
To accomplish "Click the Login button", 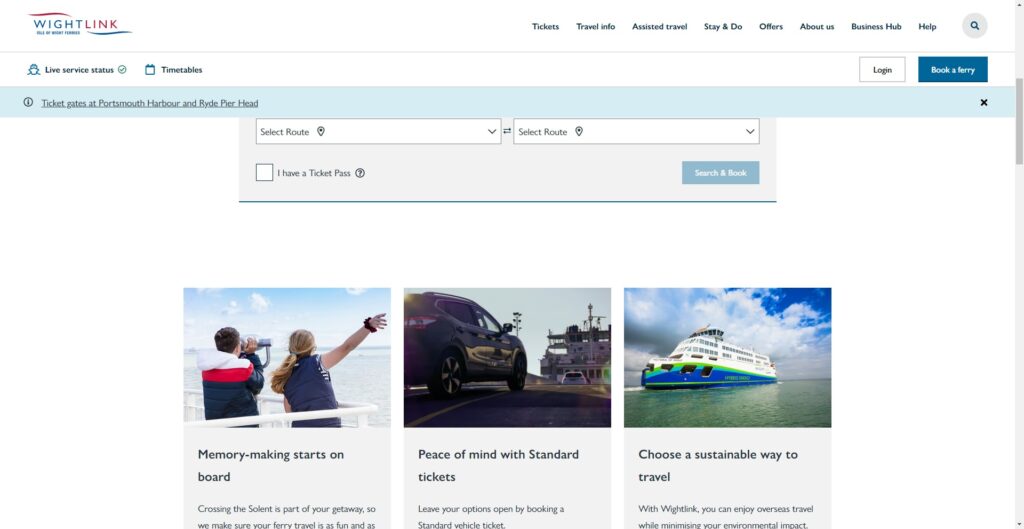I will tap(882, 70).
